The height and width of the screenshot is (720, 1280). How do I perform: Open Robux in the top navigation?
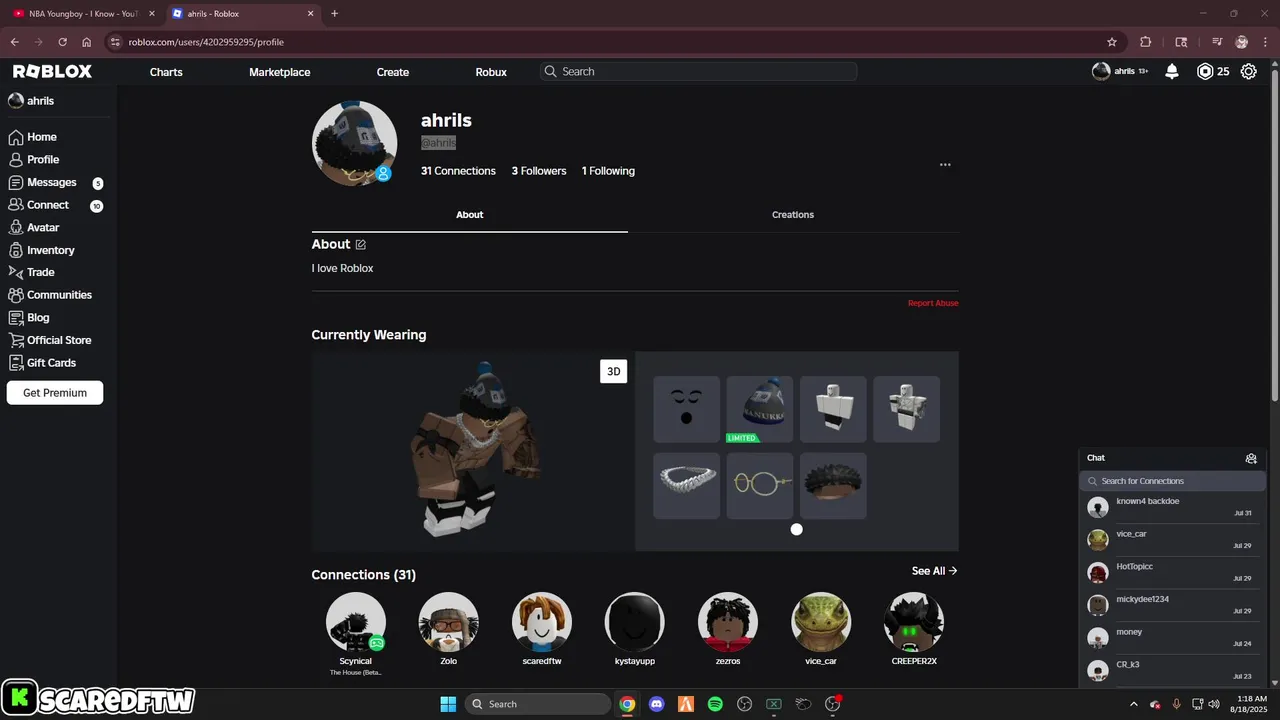pyautogui.click(x=491, y=72)
